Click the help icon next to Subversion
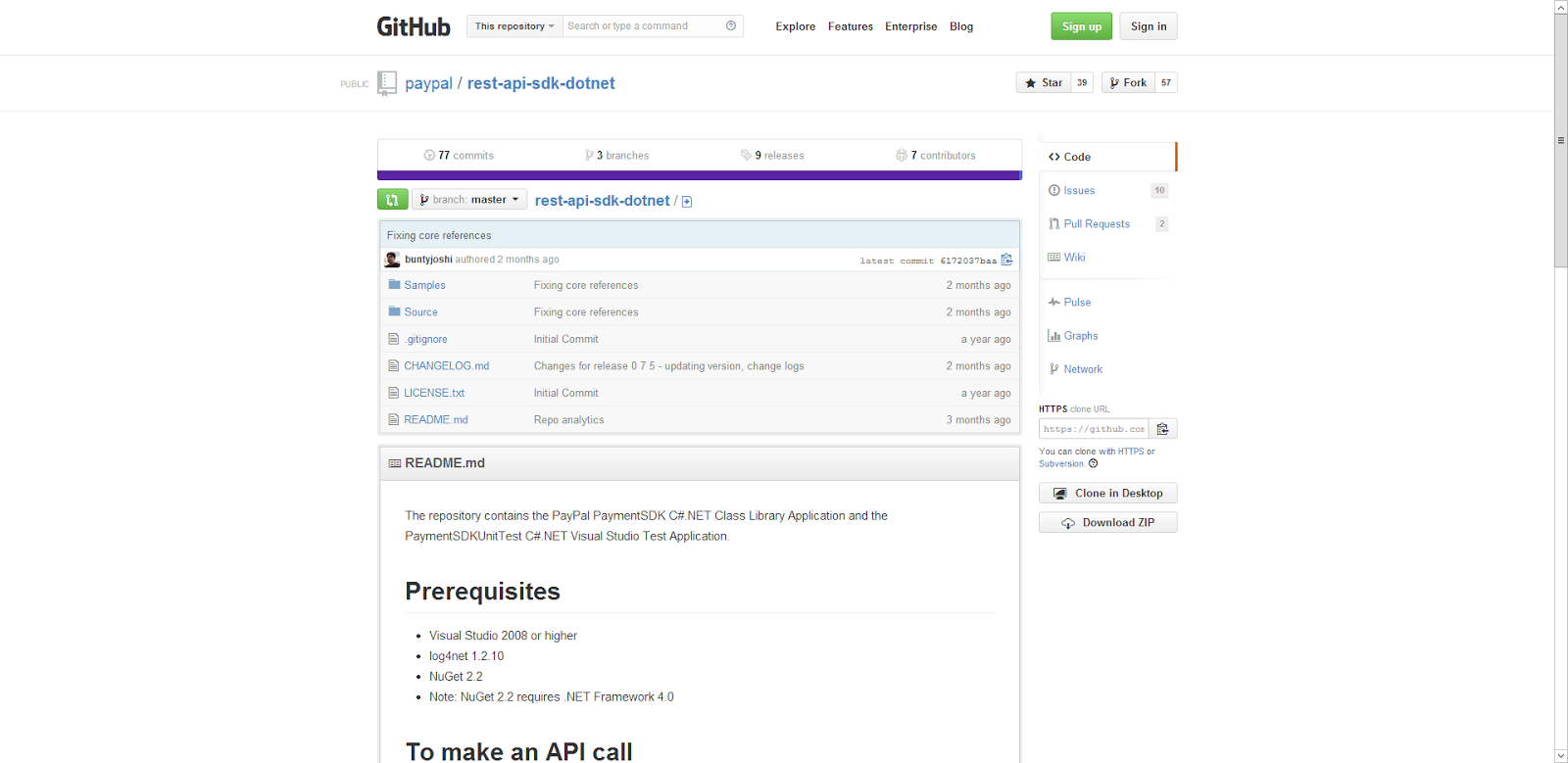The height and width of the screenshot is (763, 1568). coord(1094,463)
